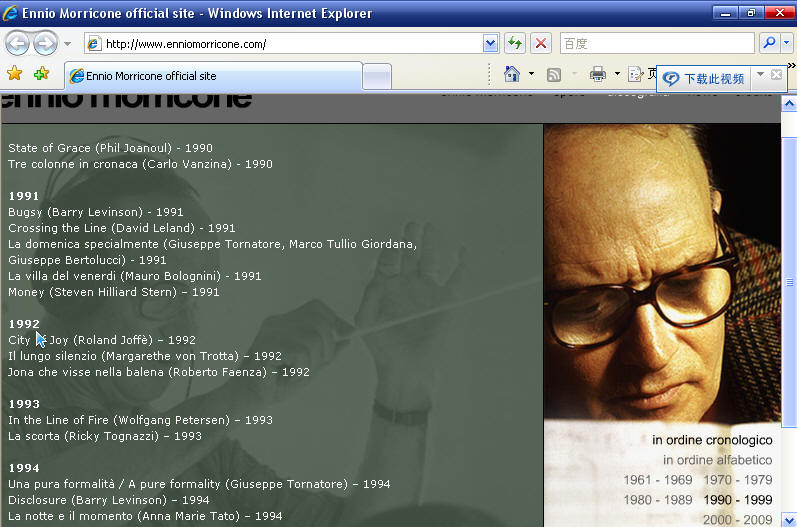Print the page with printer icon
Viewport: 797px width, 527px height.
click(598, 75)
